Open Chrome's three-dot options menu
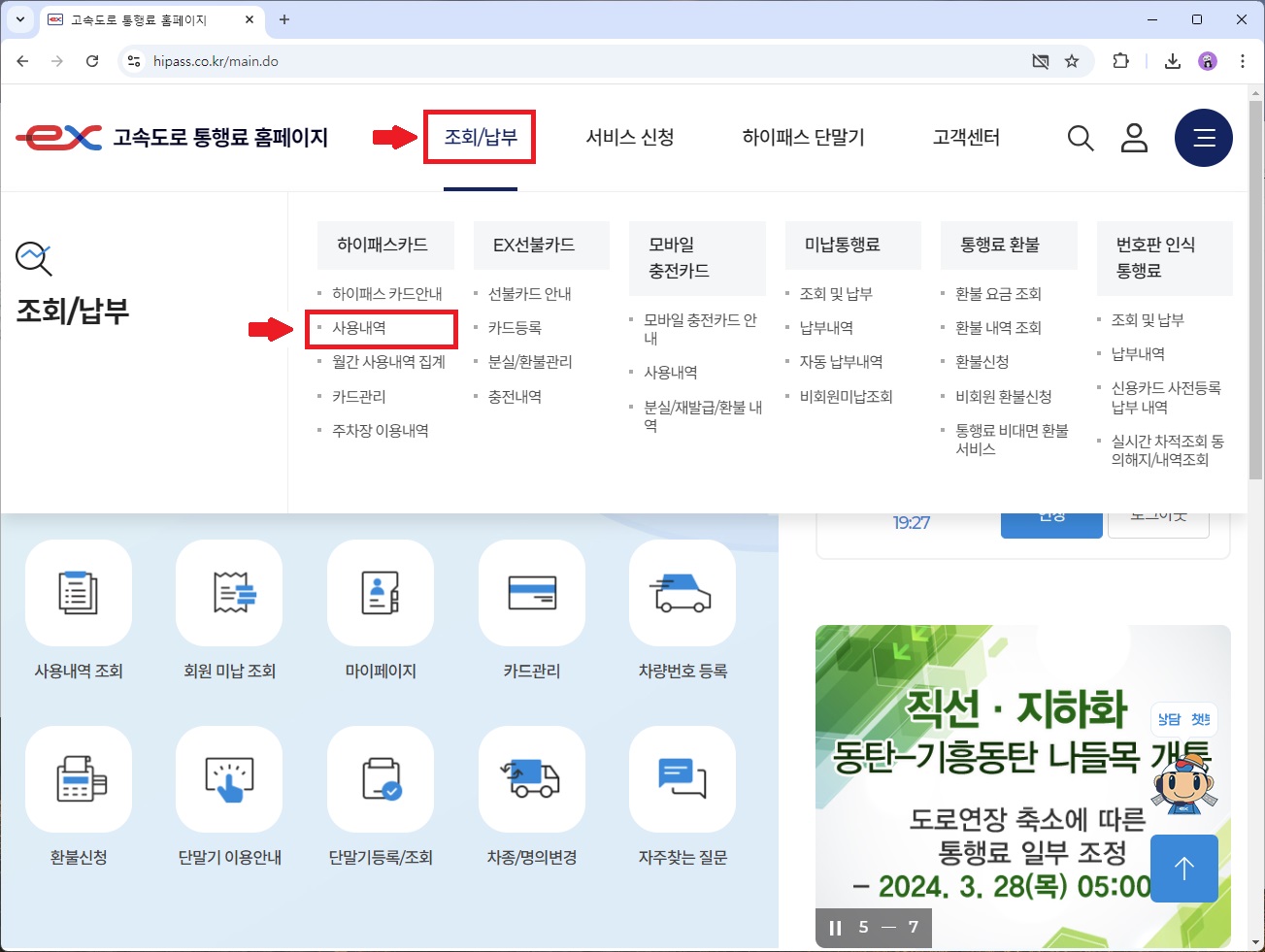The image size is (1265, 952). [1243, 60]
